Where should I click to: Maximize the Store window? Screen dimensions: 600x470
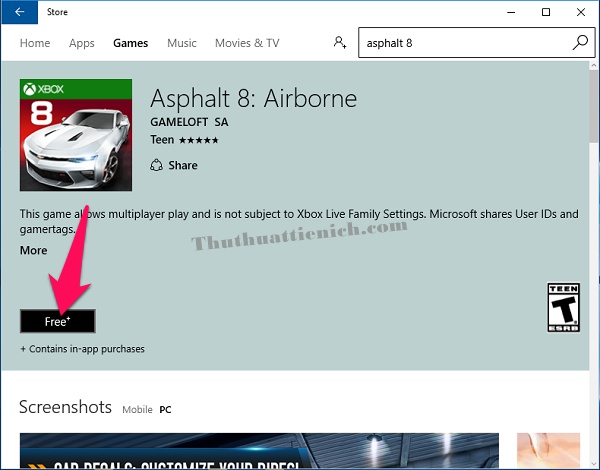pyautogui.click(x=546, y=13)
